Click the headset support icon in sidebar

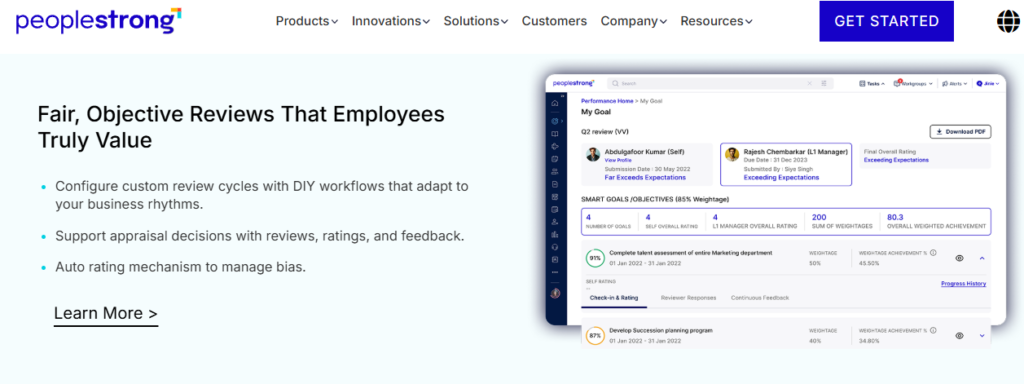coord(555,247)
